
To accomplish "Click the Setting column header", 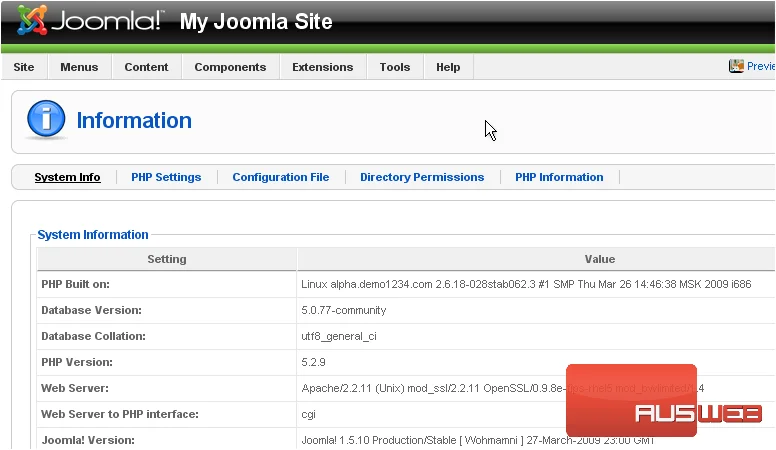I will pos(167,259).
